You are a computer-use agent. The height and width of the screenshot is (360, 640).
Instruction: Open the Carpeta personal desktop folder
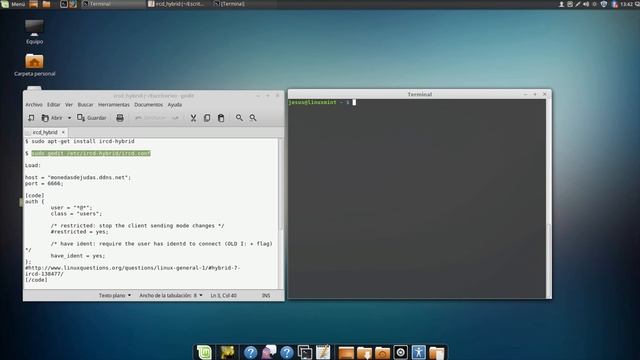tap(34, 65)
